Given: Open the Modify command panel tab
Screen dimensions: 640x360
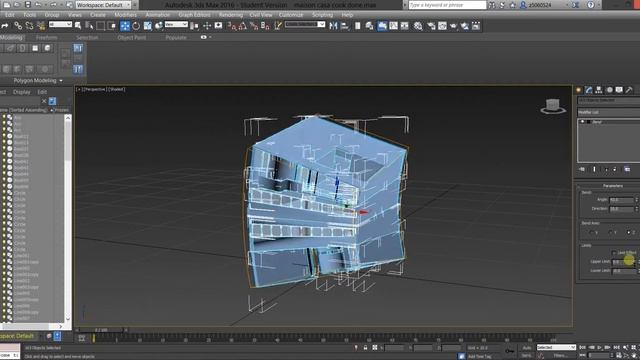Looking at the screenshot, I should [x=589, y=90].
